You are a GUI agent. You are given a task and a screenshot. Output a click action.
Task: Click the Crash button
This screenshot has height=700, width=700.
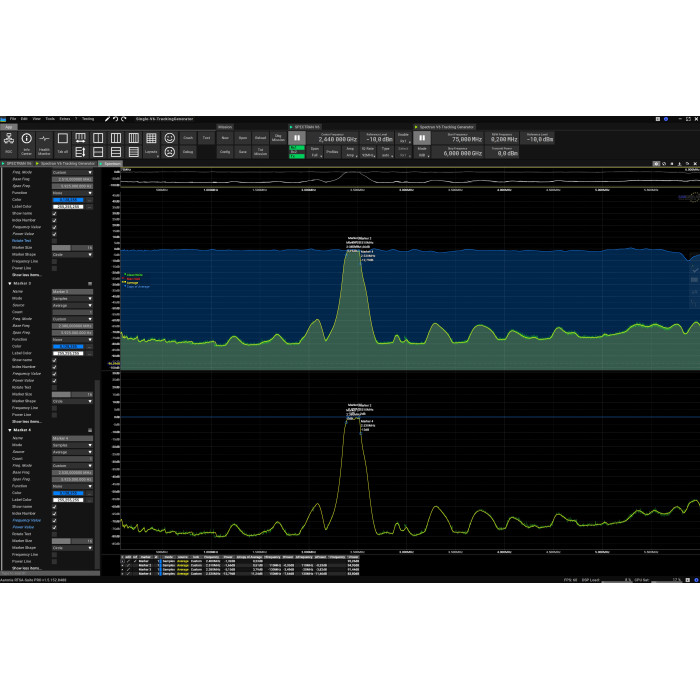click(187, 138)
